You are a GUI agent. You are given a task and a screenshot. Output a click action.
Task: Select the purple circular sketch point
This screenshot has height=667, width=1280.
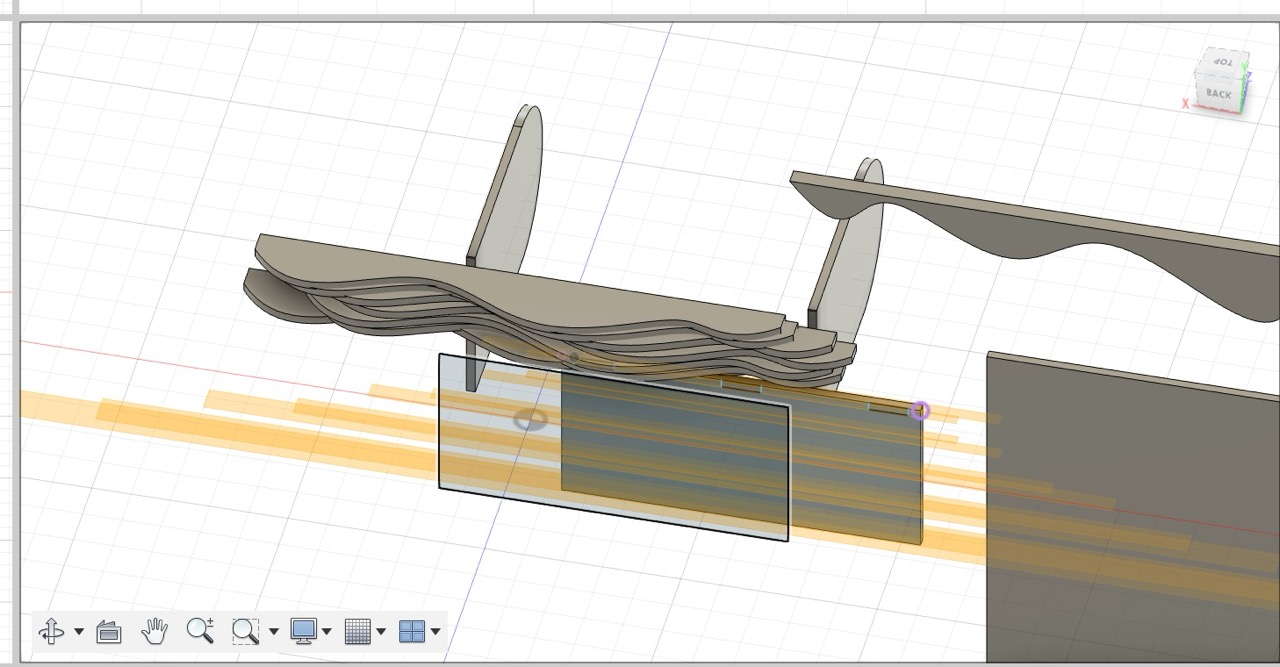click(x=919, y=410)
